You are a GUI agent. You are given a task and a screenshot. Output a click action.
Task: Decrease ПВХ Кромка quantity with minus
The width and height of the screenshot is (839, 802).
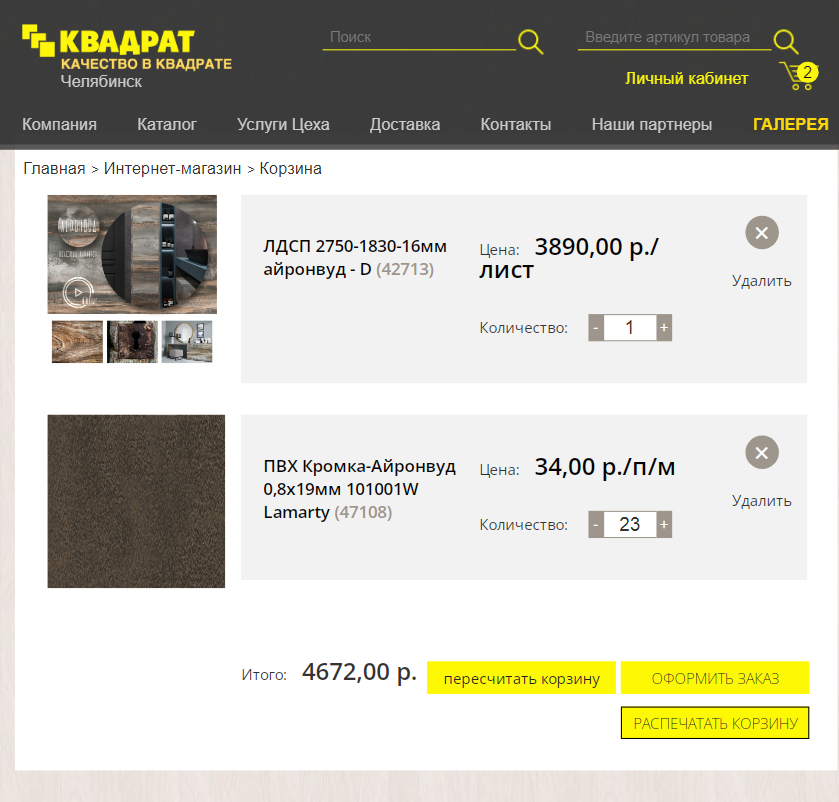click(596, 524)
